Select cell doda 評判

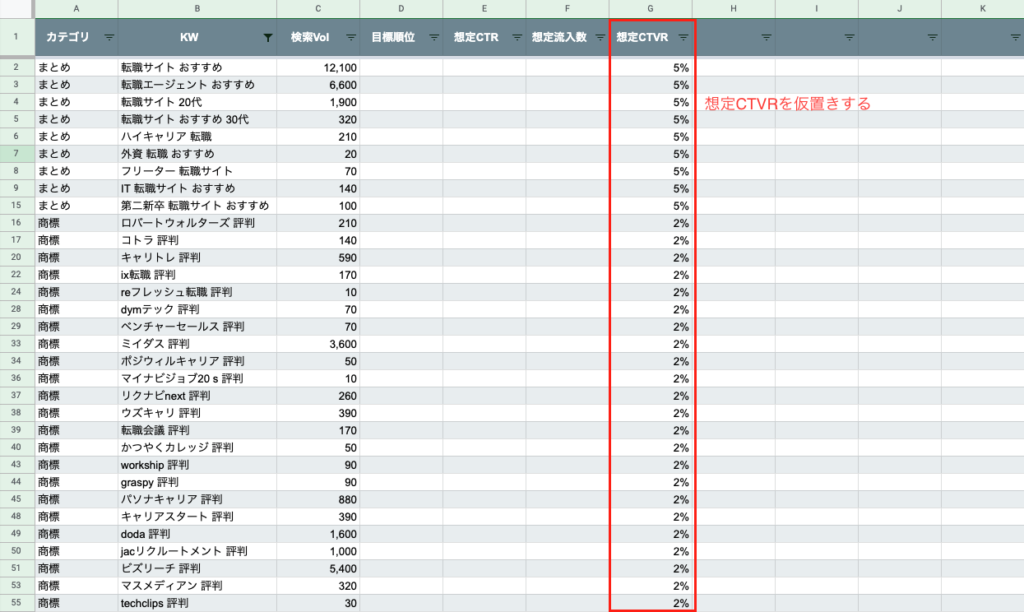197,534
